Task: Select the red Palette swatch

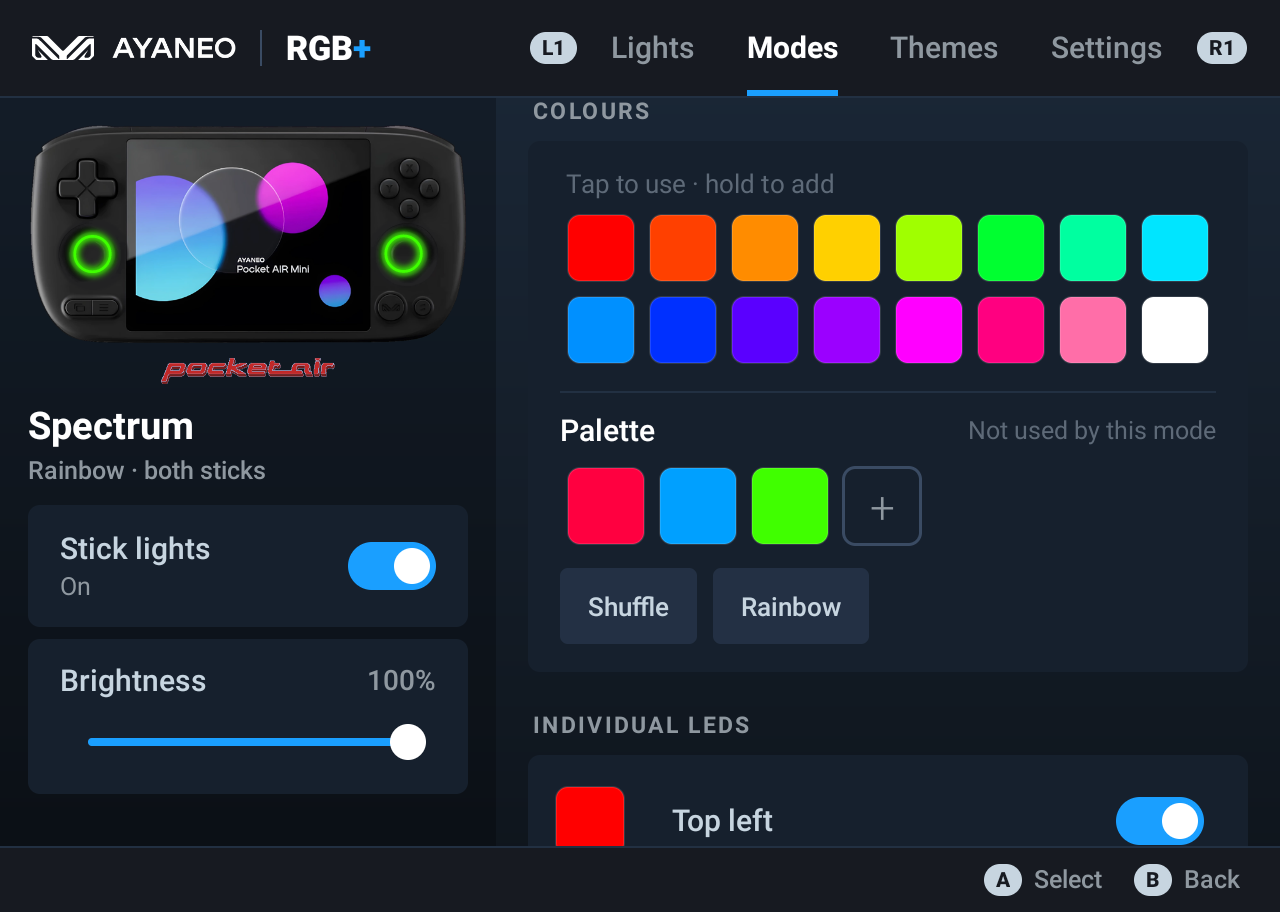Action: [606, 506]
